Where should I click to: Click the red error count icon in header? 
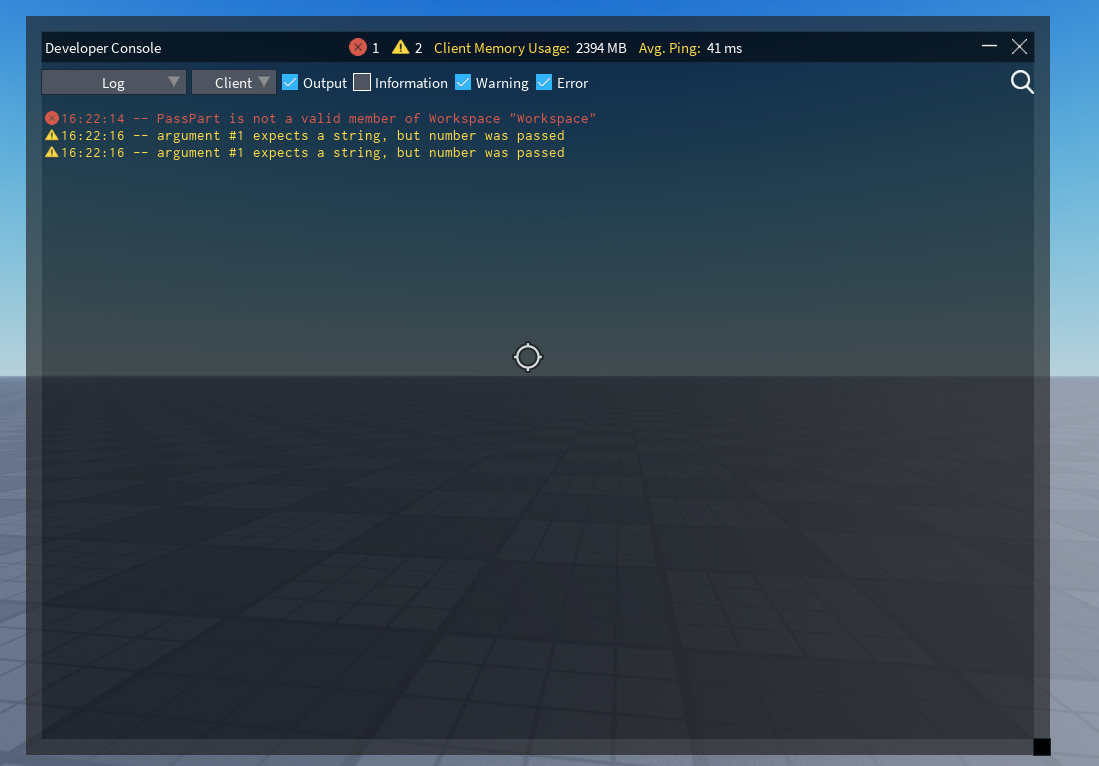(358, 47)
